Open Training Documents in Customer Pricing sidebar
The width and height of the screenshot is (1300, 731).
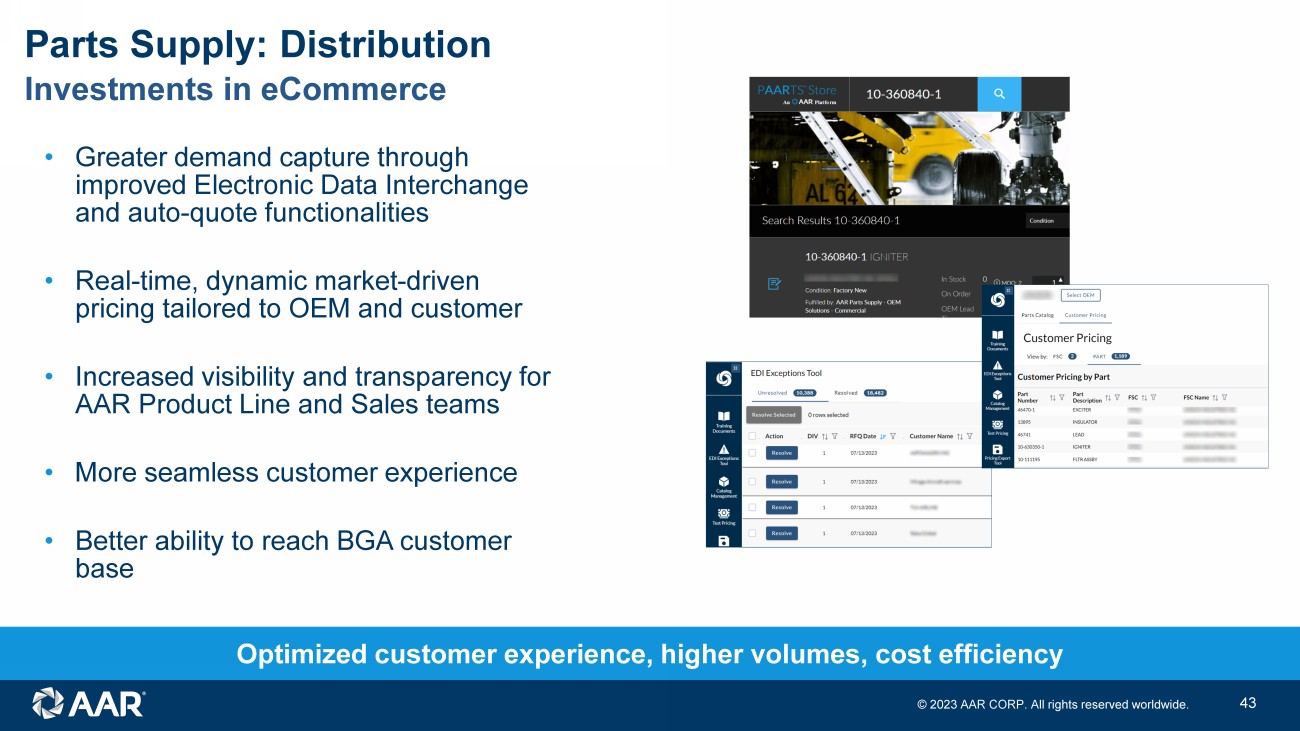click(x=997, y=340)
